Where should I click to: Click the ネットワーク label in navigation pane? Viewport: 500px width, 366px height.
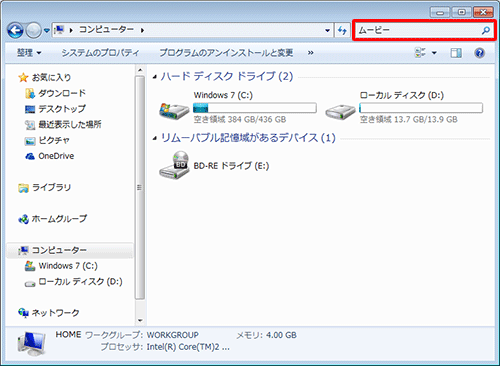pyautogui.click(x=55, y=313)
